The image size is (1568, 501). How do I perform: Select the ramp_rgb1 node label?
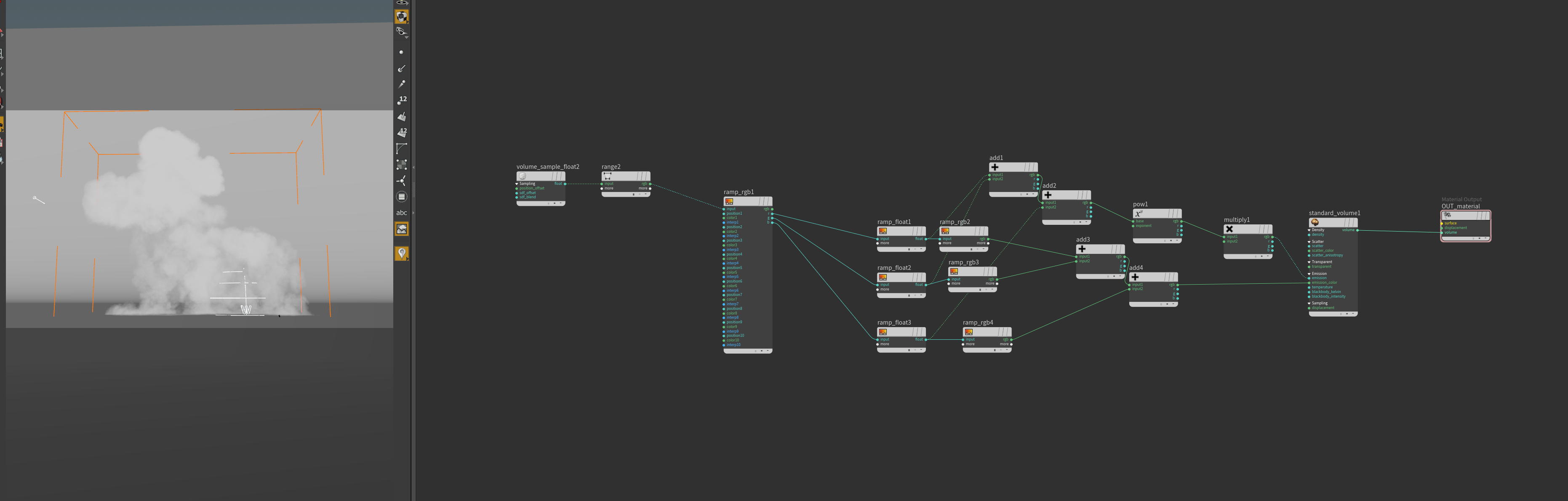coord(739,192)
